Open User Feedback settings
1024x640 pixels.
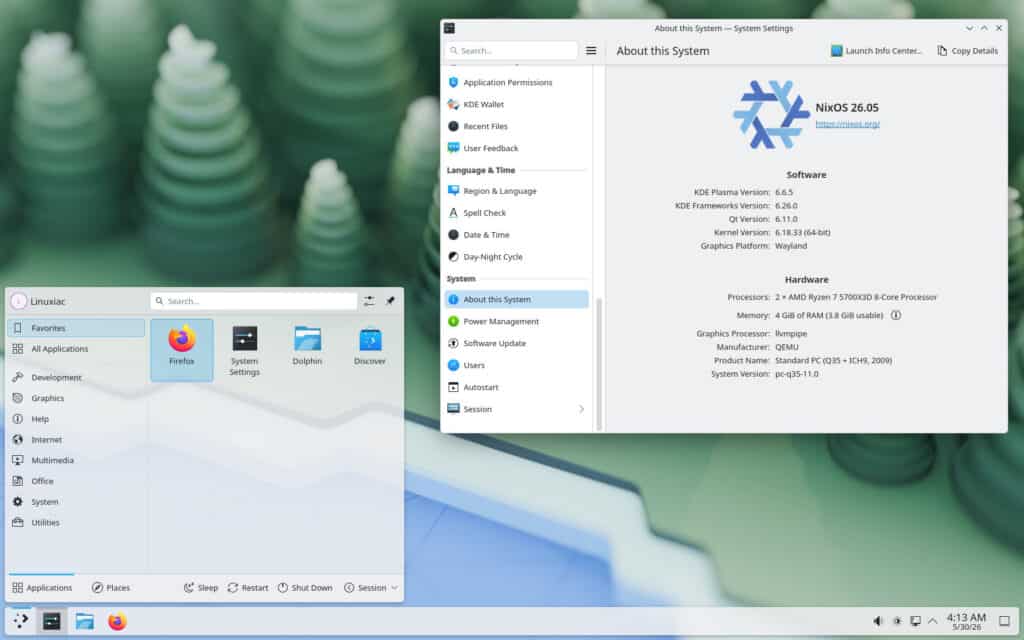click(x=516, y=148)
